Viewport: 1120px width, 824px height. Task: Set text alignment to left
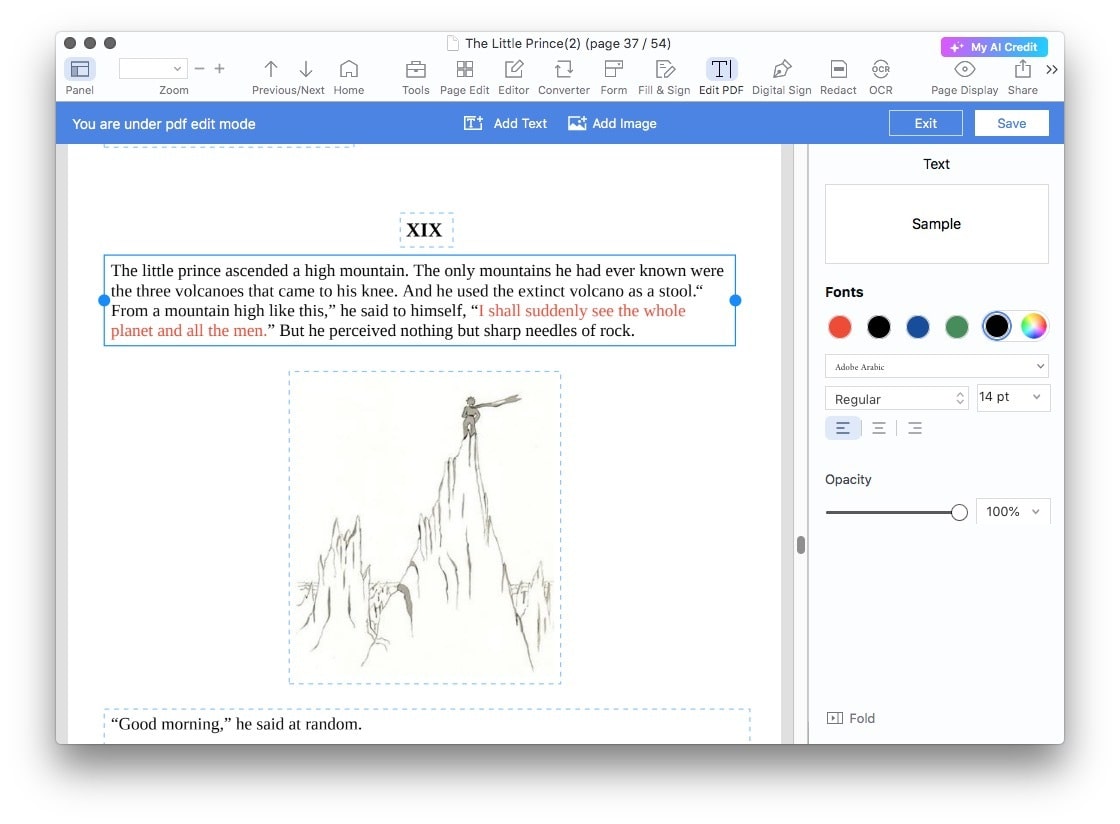(843, 428)
